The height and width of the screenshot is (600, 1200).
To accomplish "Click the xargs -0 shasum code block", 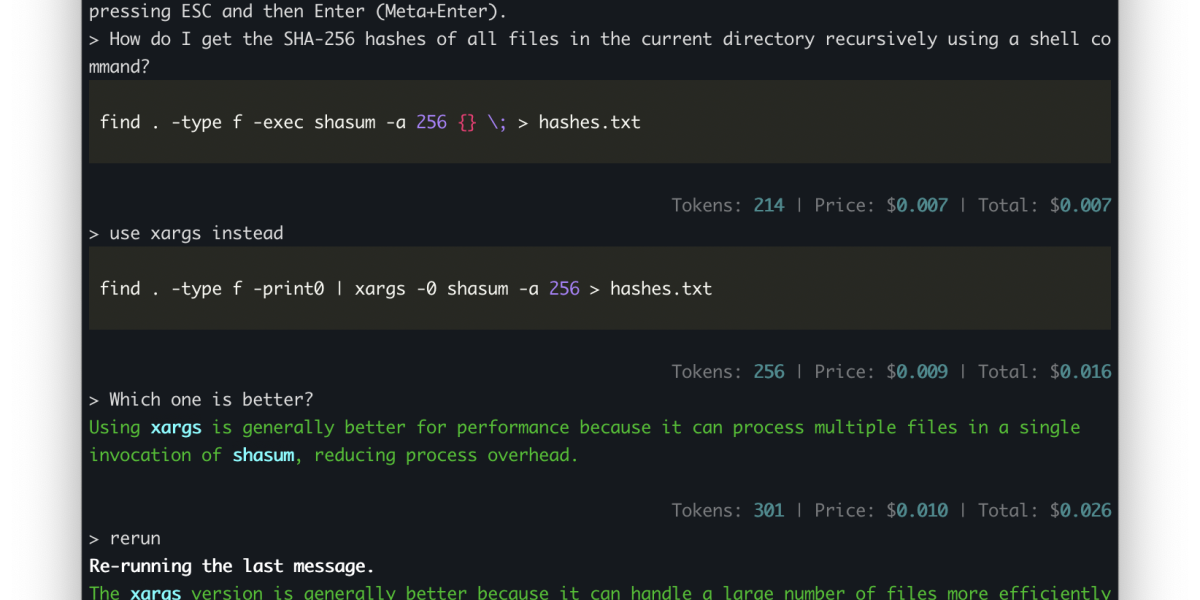I will click(x=599, y=288).
